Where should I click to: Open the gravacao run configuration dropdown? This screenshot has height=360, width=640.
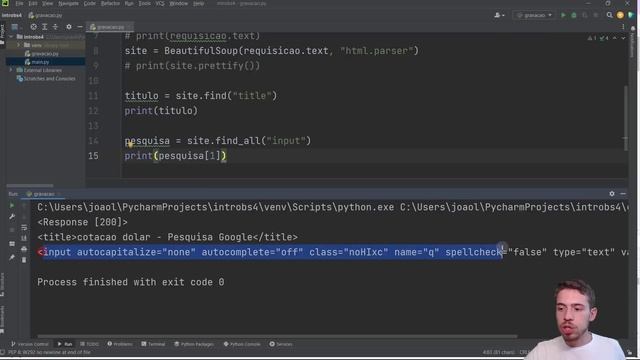coord(534,15)
